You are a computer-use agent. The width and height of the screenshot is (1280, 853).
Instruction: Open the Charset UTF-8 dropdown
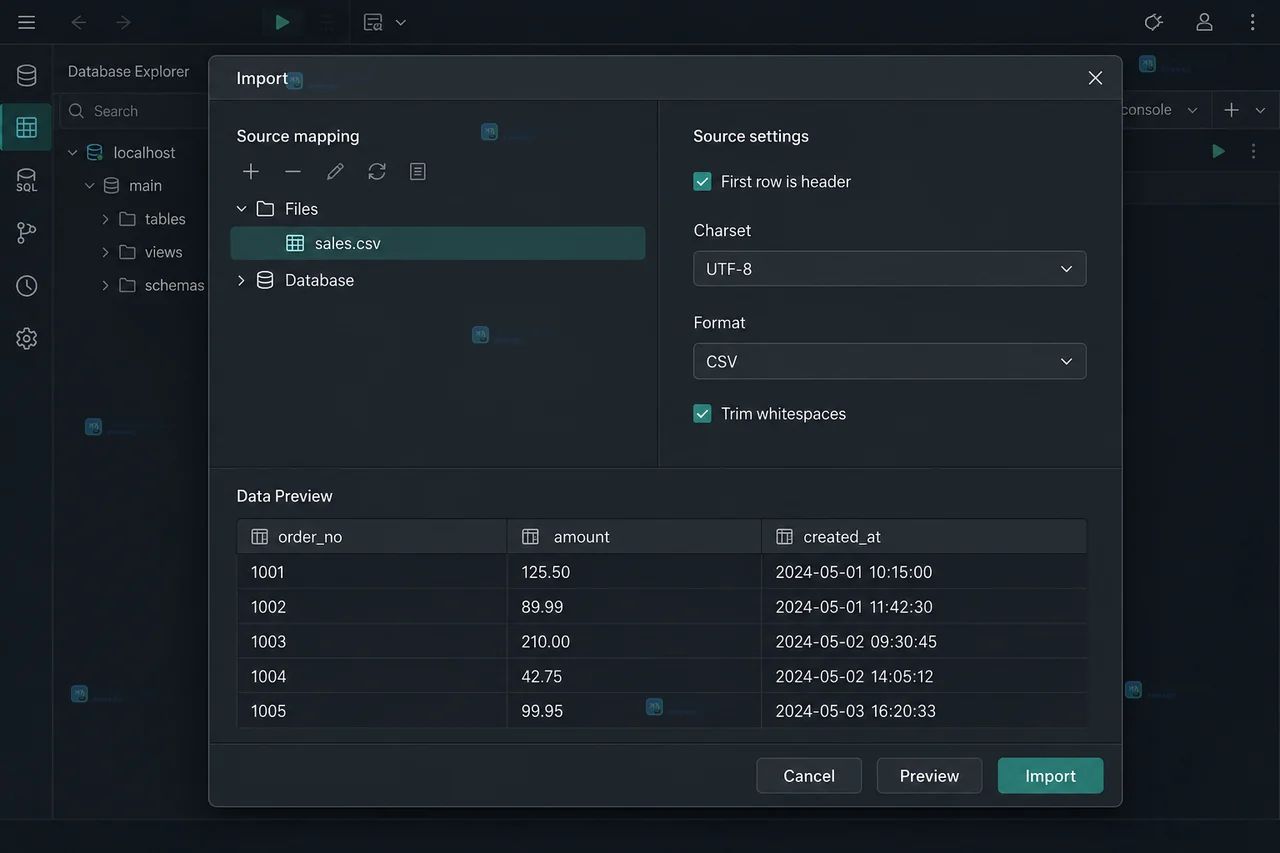click(890, 269)
